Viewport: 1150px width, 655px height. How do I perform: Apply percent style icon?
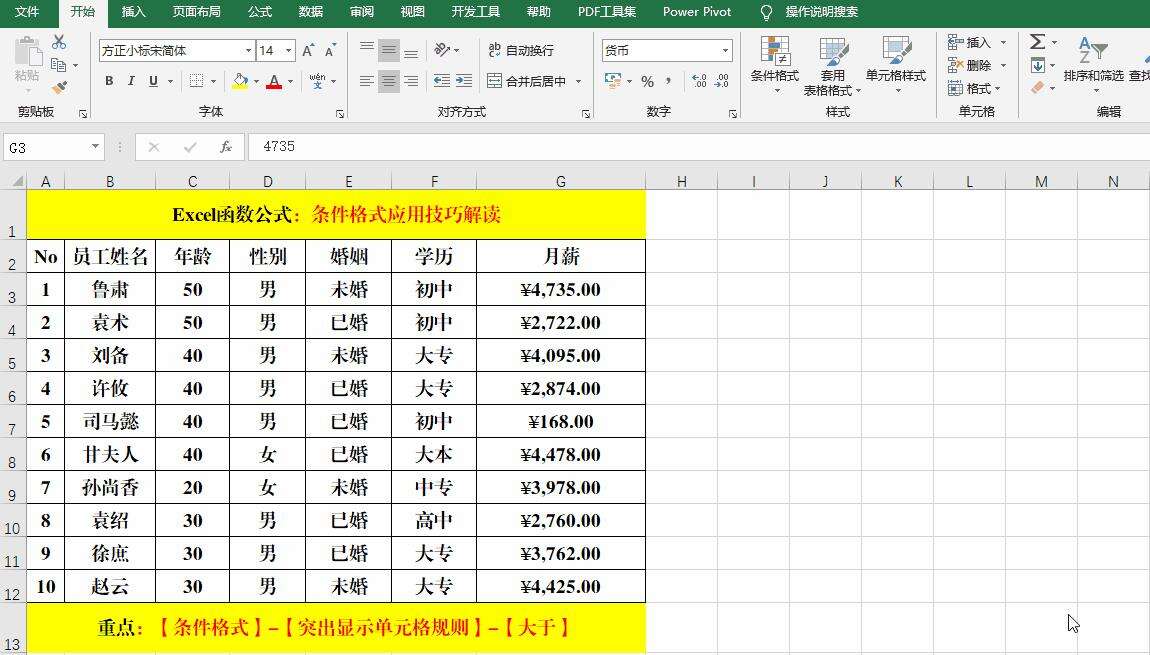(x=648, y=81)
